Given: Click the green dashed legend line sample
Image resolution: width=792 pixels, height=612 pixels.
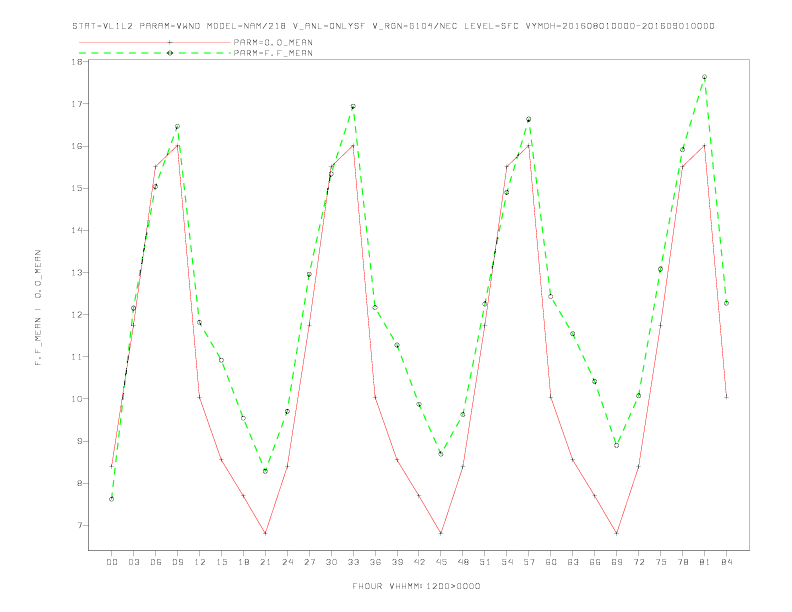Looking at the screenshot, I should tap(155, 53).
